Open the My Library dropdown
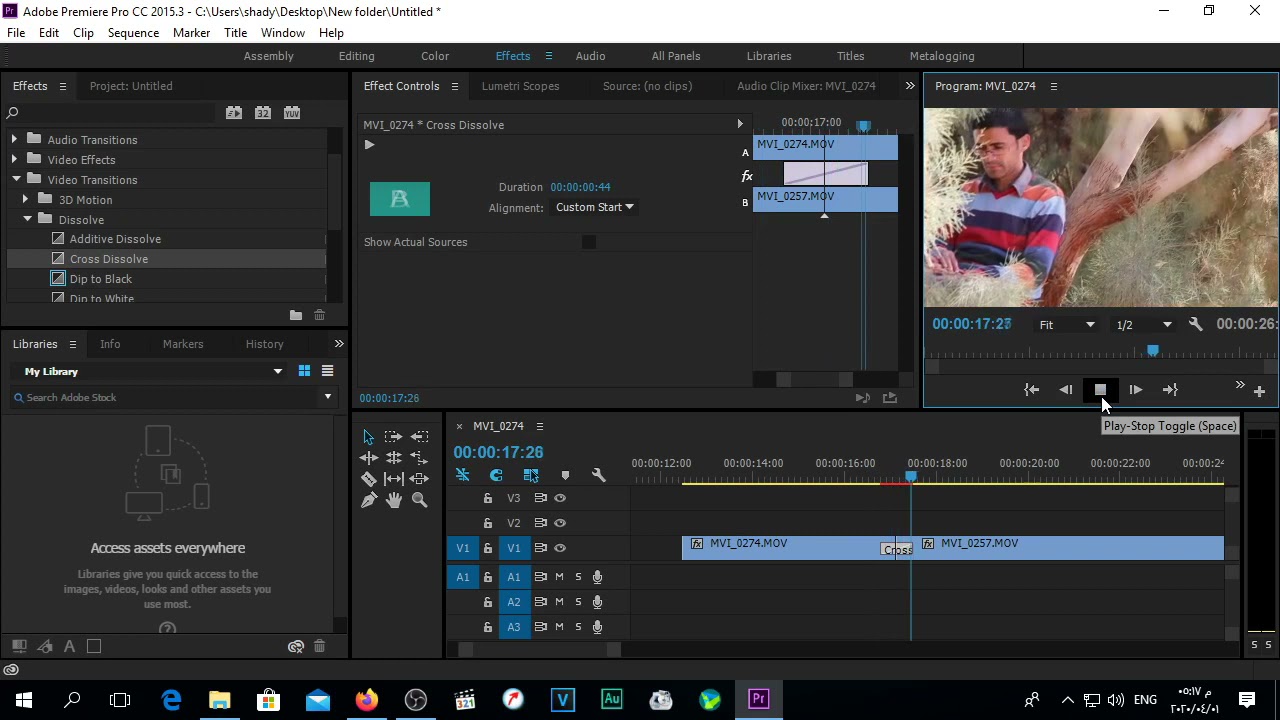1280x720 pixels. [153, 371]
